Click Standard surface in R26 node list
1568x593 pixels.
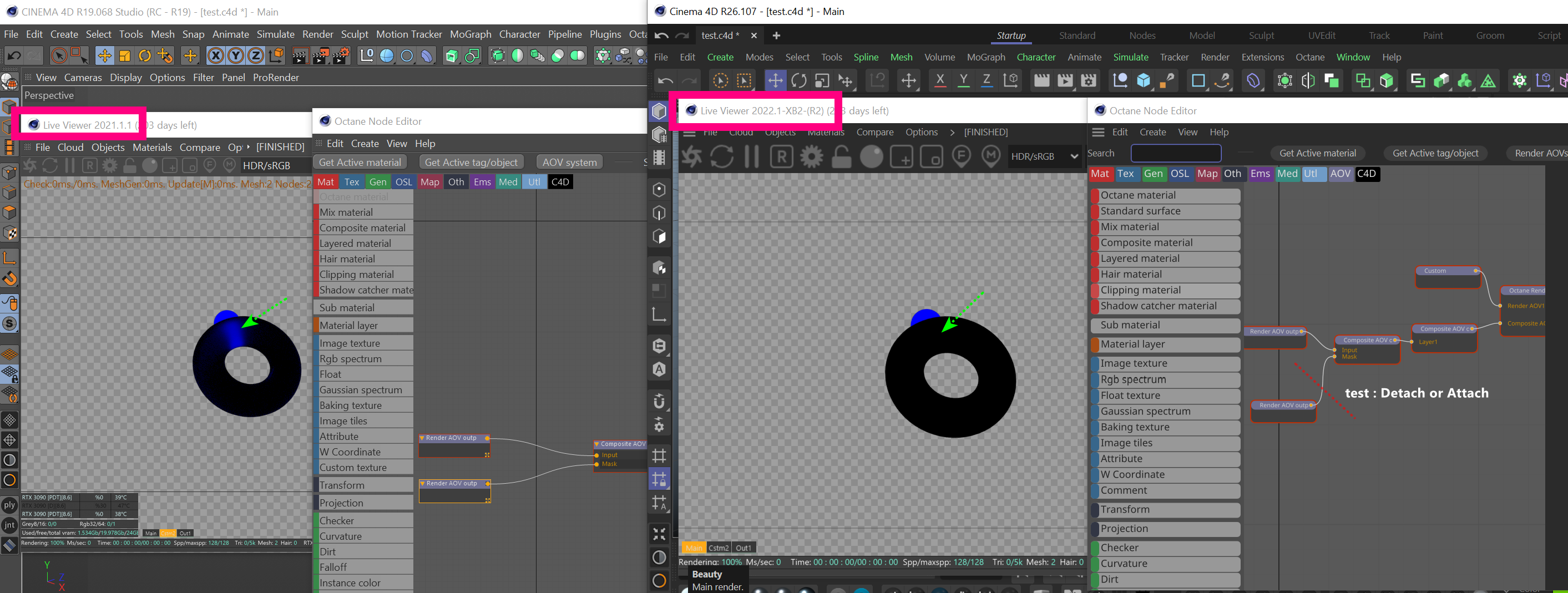(x=1166, y=211)
